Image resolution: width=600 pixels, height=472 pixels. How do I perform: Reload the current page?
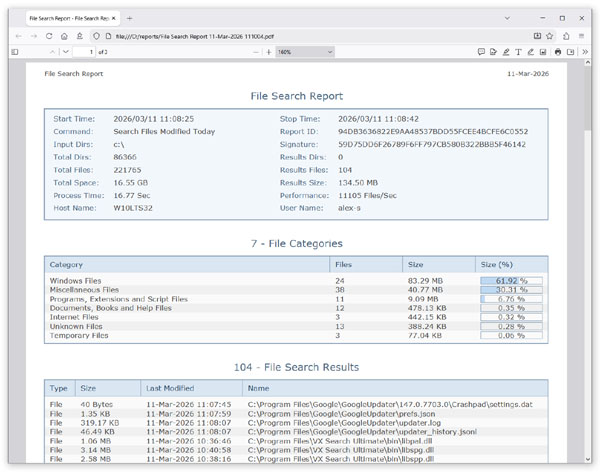[49, 36]
